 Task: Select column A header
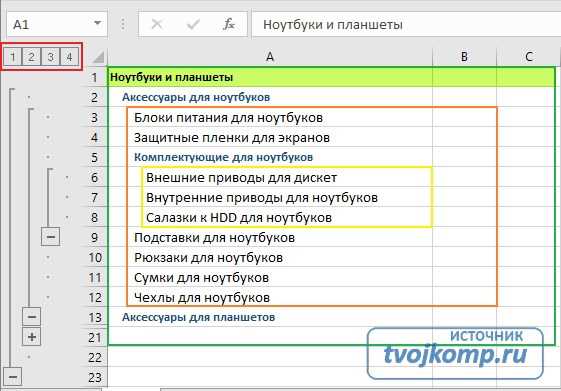pos(270,57)
